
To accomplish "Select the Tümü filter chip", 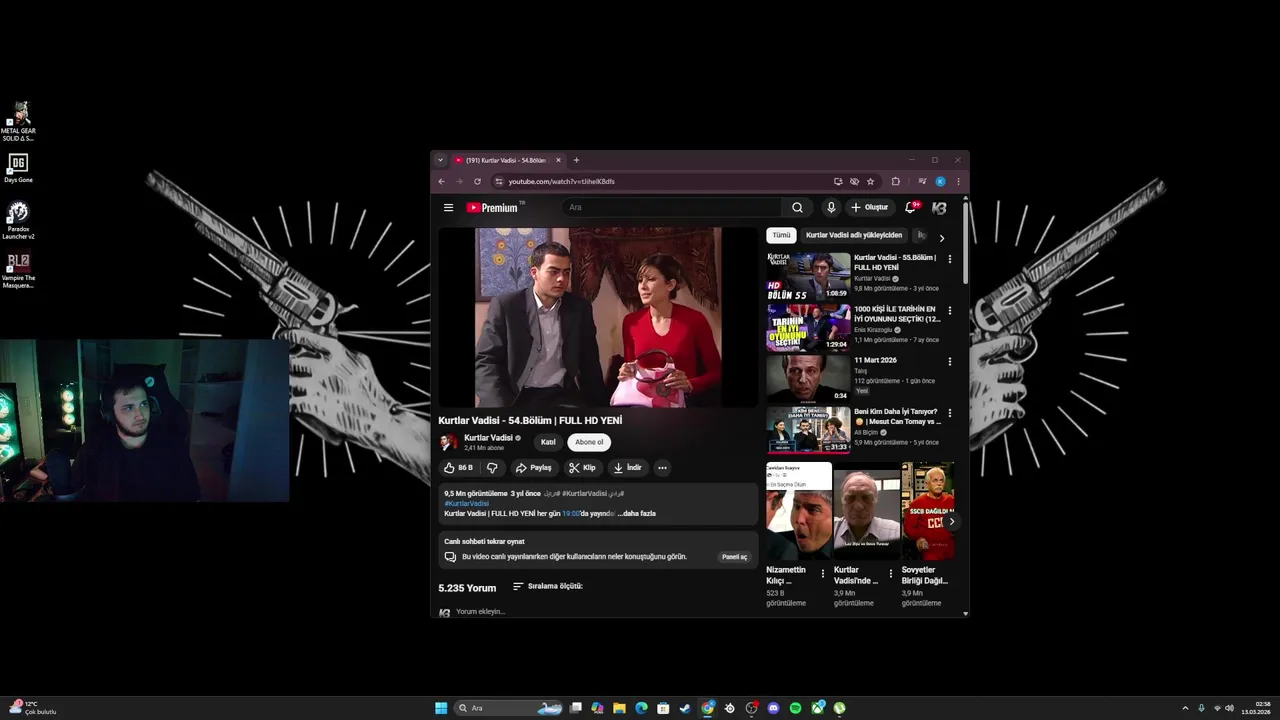I will 781,235.
